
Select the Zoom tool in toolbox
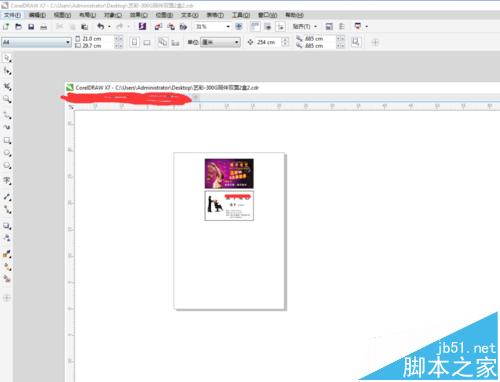point(7,99)
